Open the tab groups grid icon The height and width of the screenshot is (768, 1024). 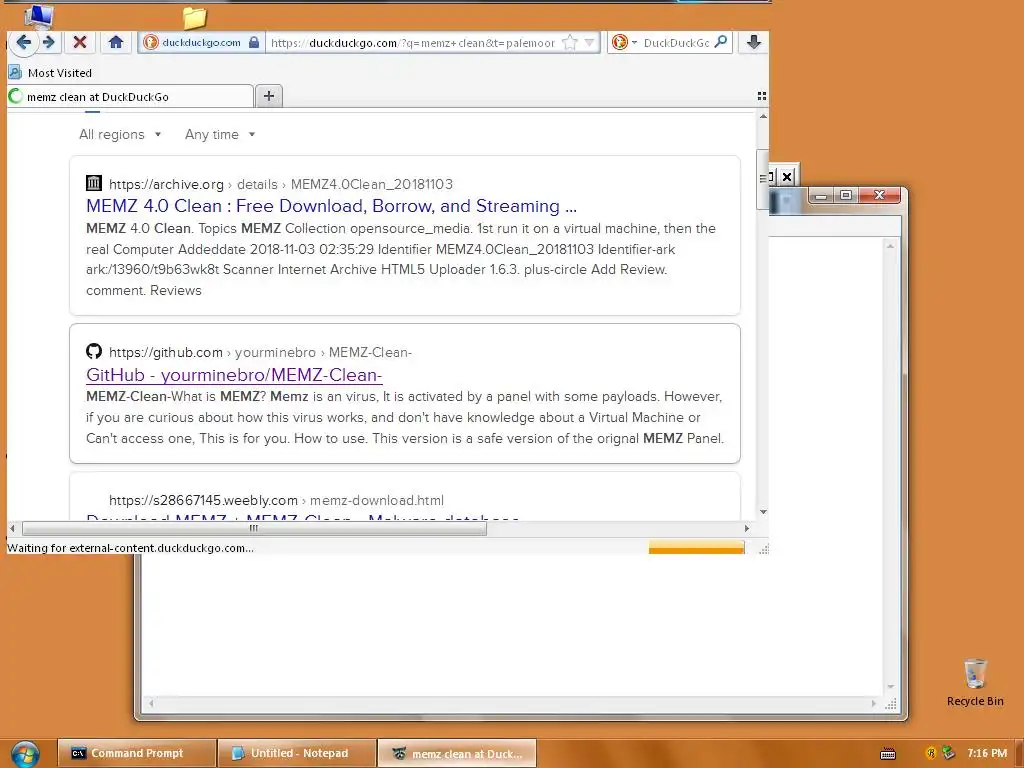click(x=761, y=96)
